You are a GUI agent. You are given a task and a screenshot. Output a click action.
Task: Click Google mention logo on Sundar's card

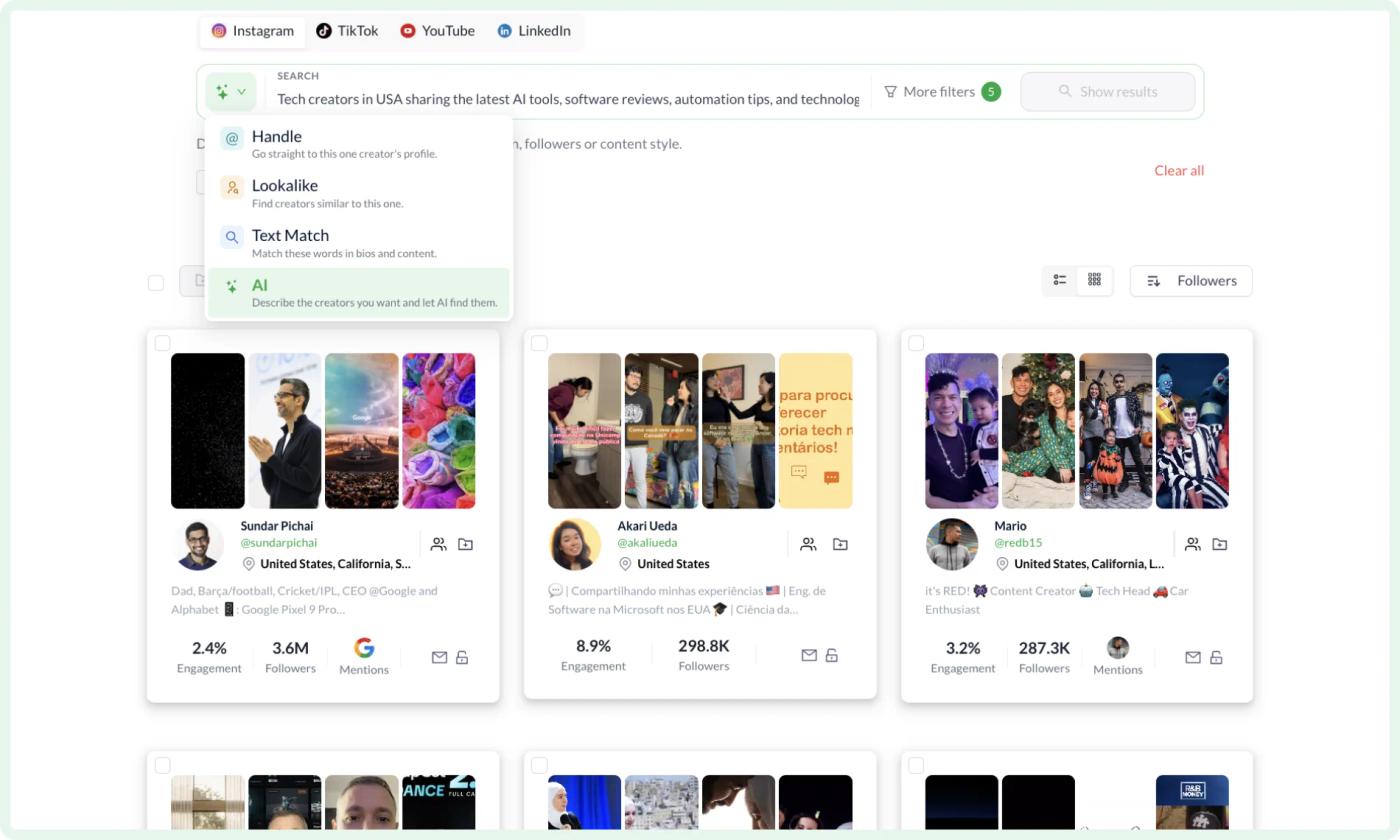click(x=364, y=648)
